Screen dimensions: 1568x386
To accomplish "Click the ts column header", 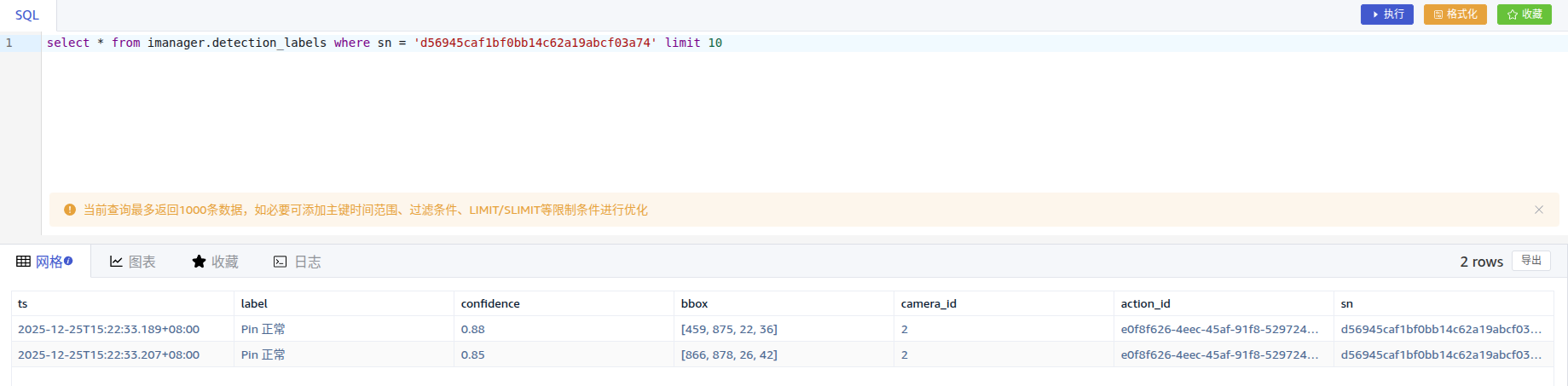I will point(23,303).
